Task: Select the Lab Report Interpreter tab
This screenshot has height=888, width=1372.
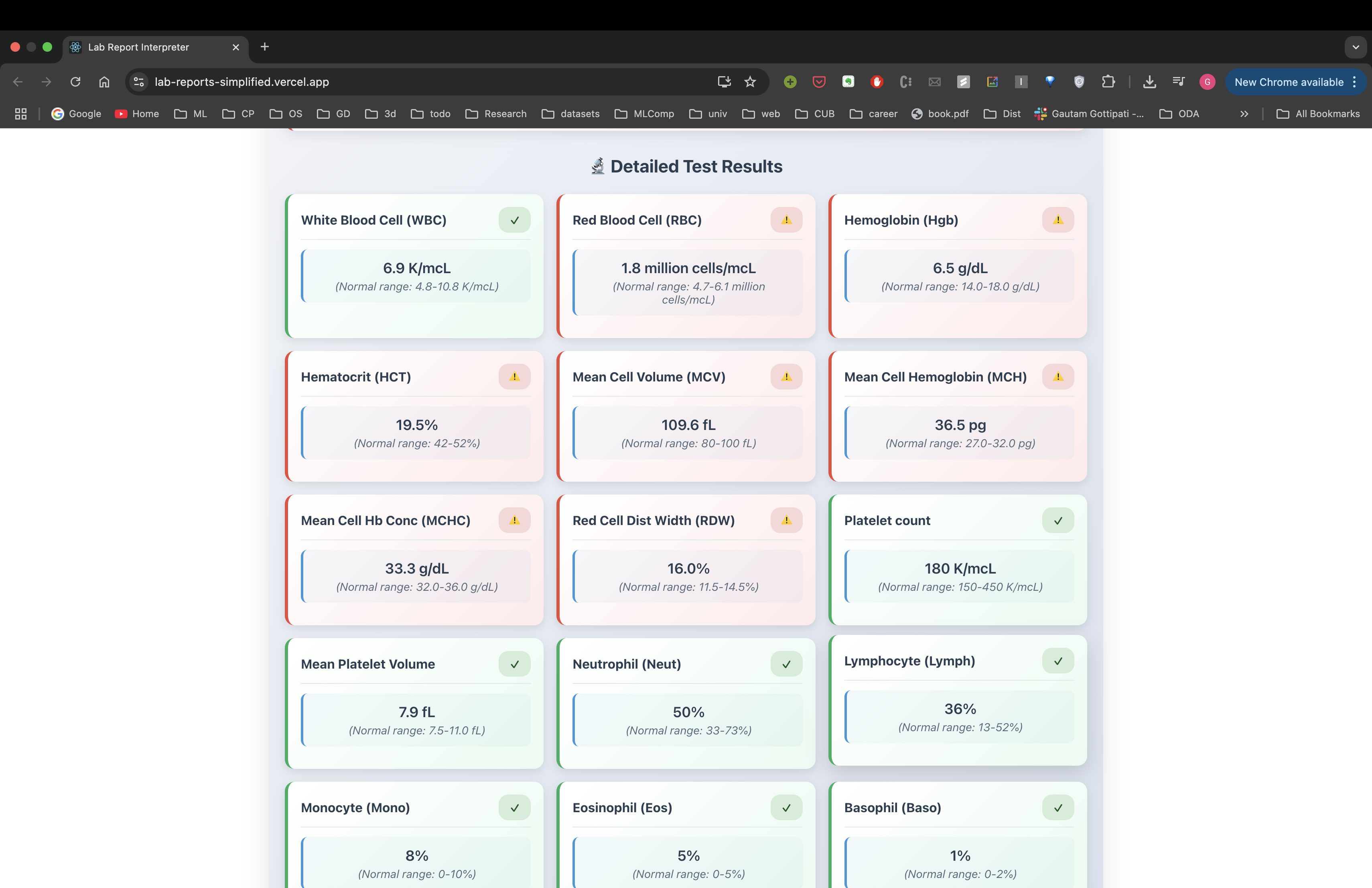Action: 138,47
